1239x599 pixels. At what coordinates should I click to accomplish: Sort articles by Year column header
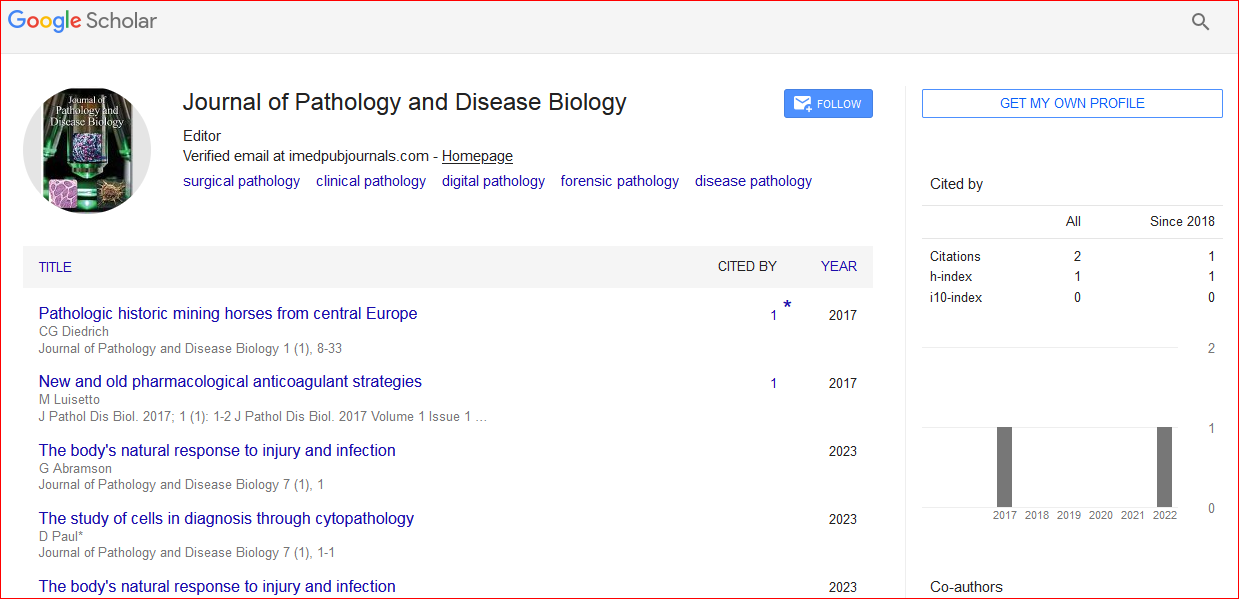point(838,266)
